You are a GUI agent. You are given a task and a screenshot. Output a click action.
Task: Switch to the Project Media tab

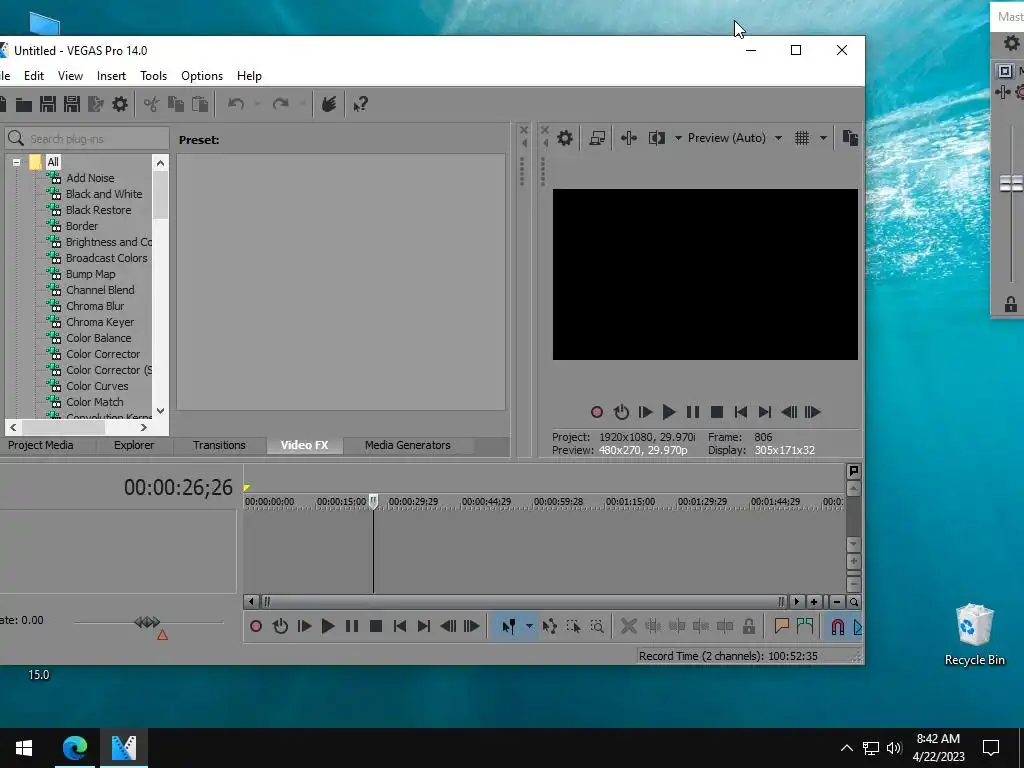coord(40,445)
